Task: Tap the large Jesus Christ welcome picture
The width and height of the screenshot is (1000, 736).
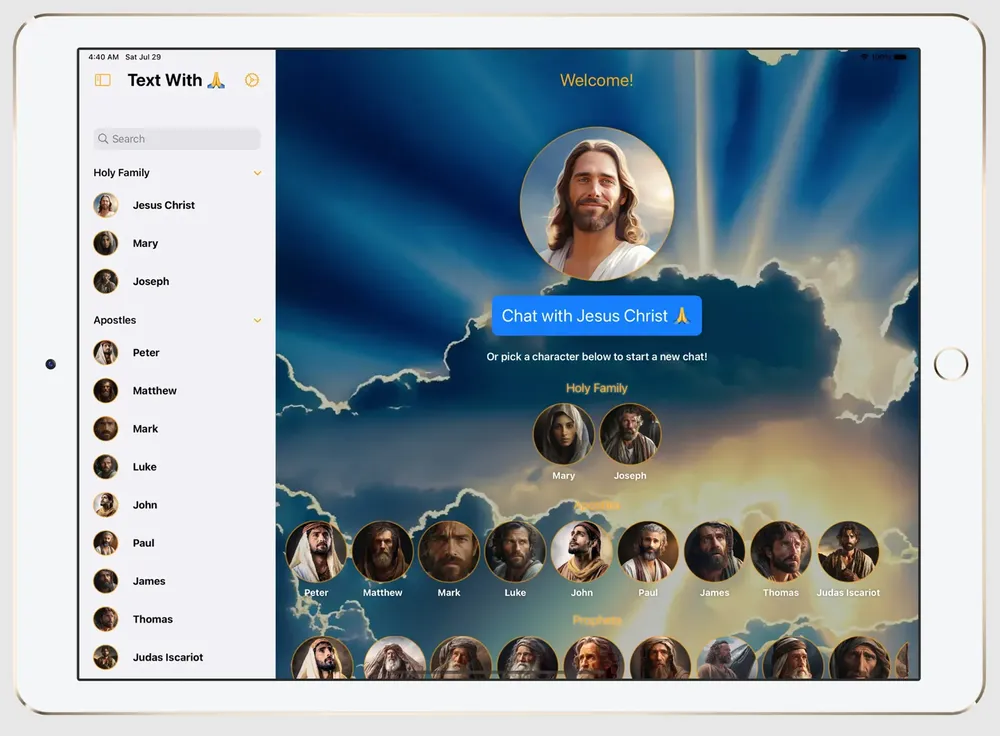Action: (596, 203)
